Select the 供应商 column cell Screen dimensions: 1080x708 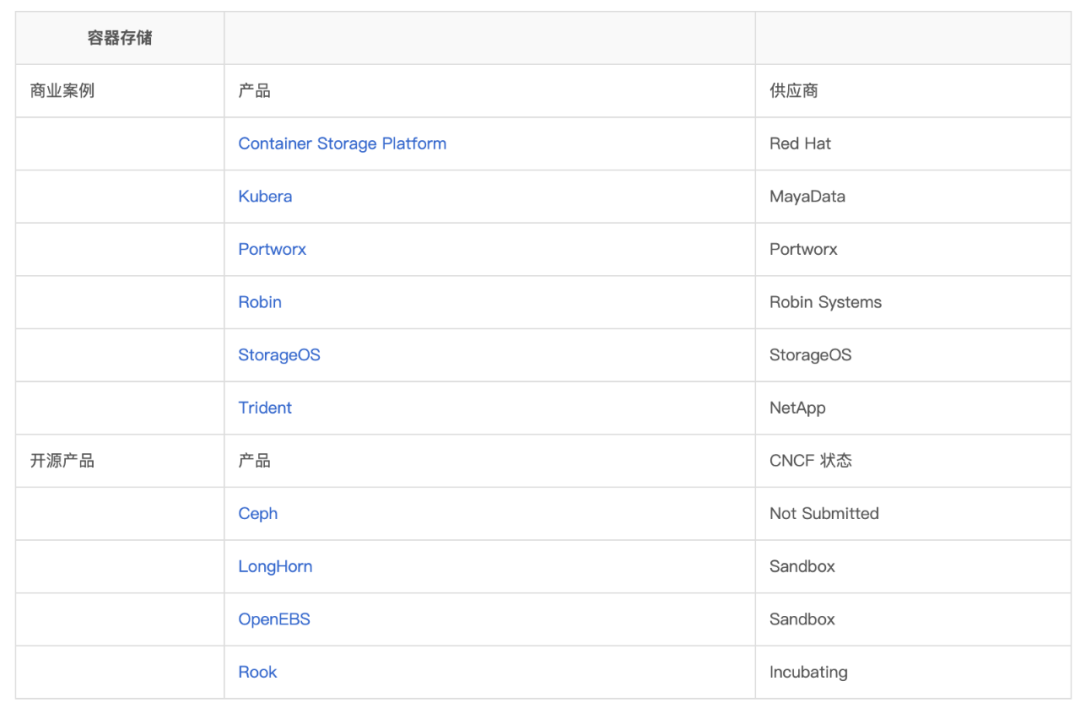coord(794,91)
